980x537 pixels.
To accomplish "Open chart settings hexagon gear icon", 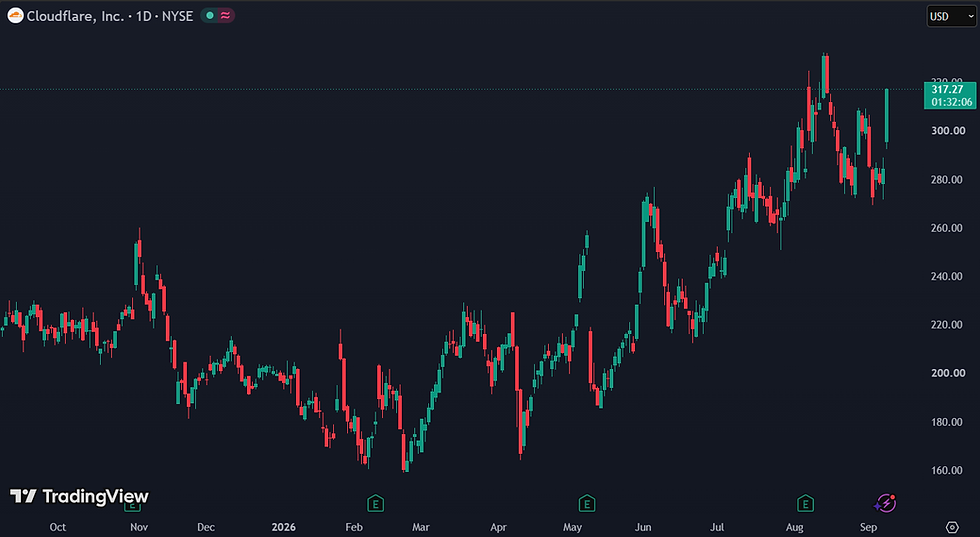I will pos(952,527).
